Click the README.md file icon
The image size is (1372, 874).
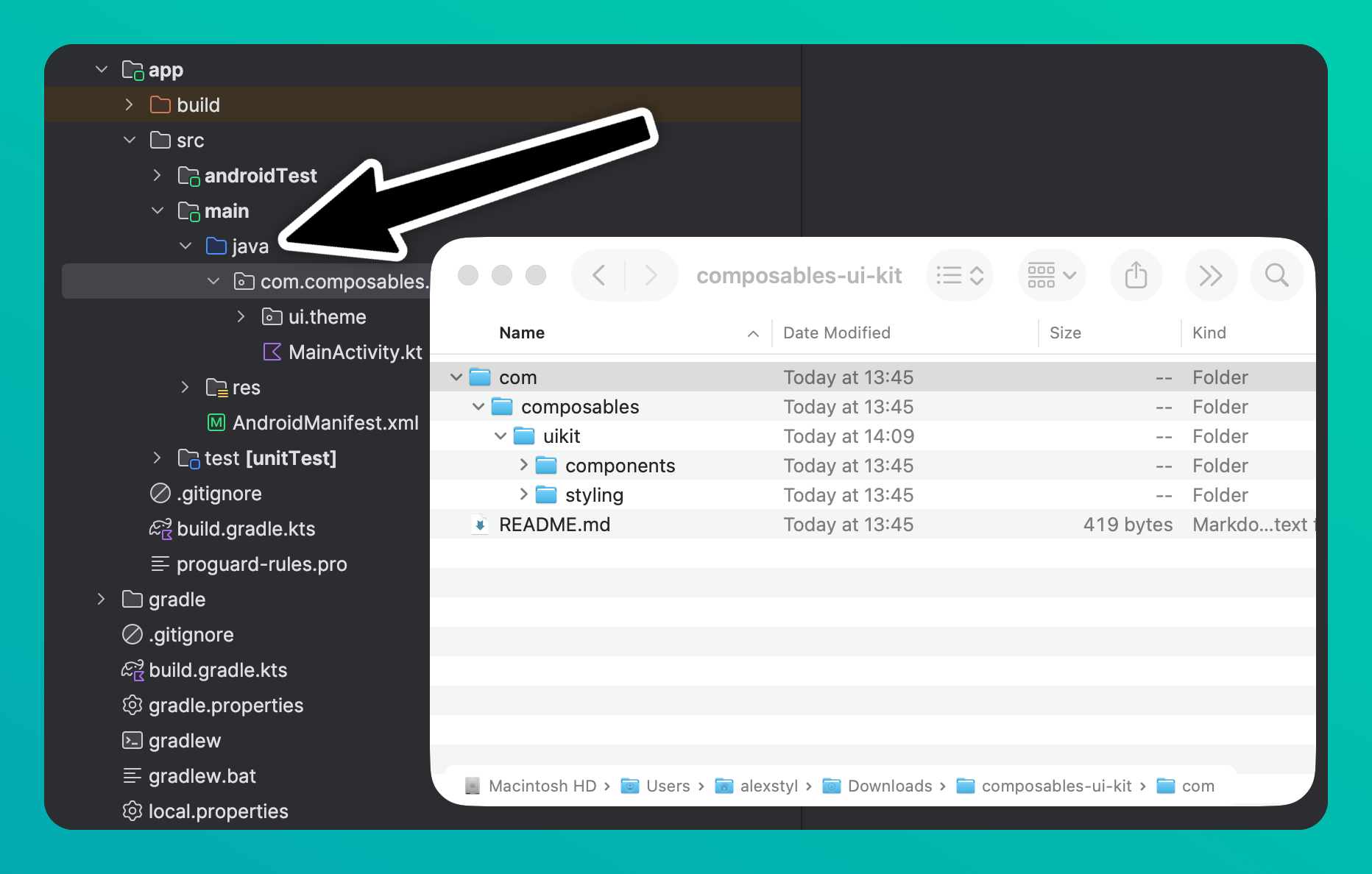480,525
